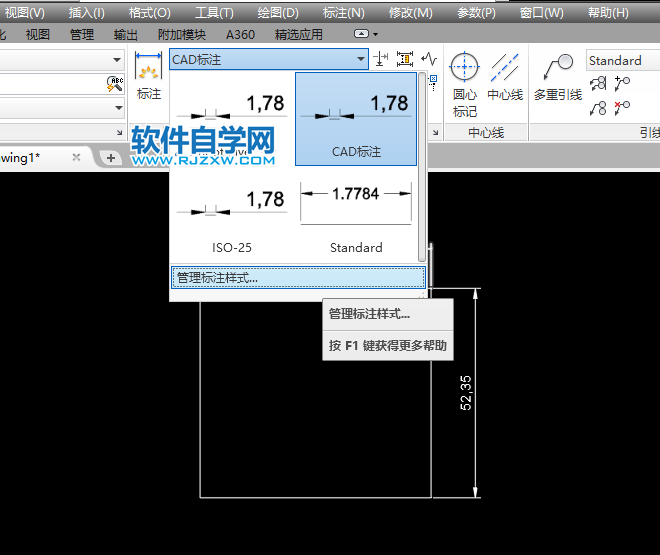Switch to the A360 ribbon tab

click(x=240, y=34)
